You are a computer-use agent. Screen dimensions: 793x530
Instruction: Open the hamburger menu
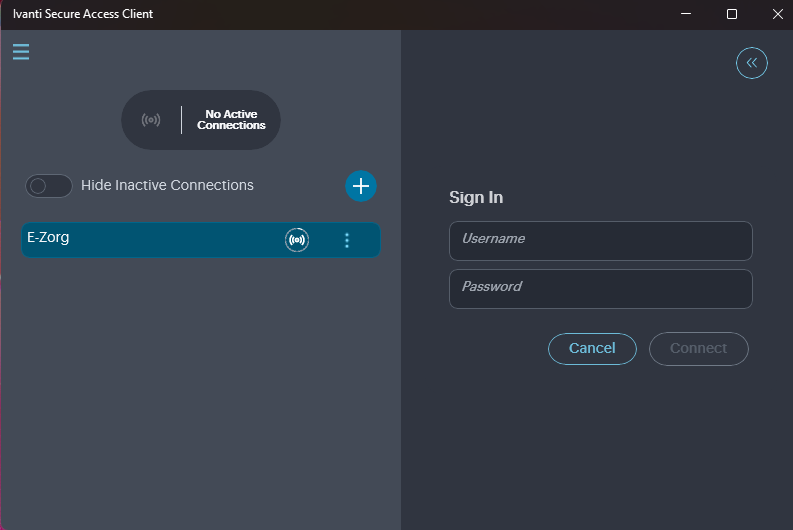pyautogui.click(x=21, y=52)
